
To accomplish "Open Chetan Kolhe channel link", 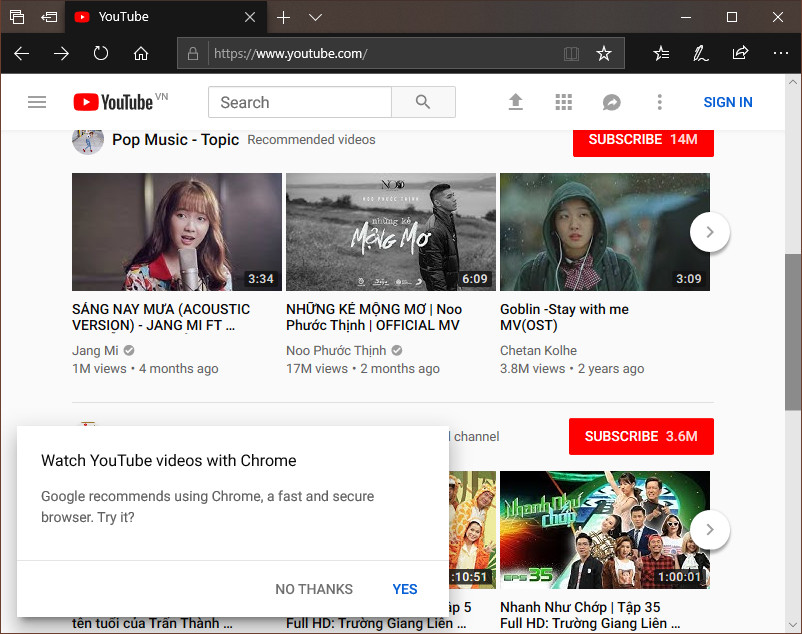I will point(538,350).
